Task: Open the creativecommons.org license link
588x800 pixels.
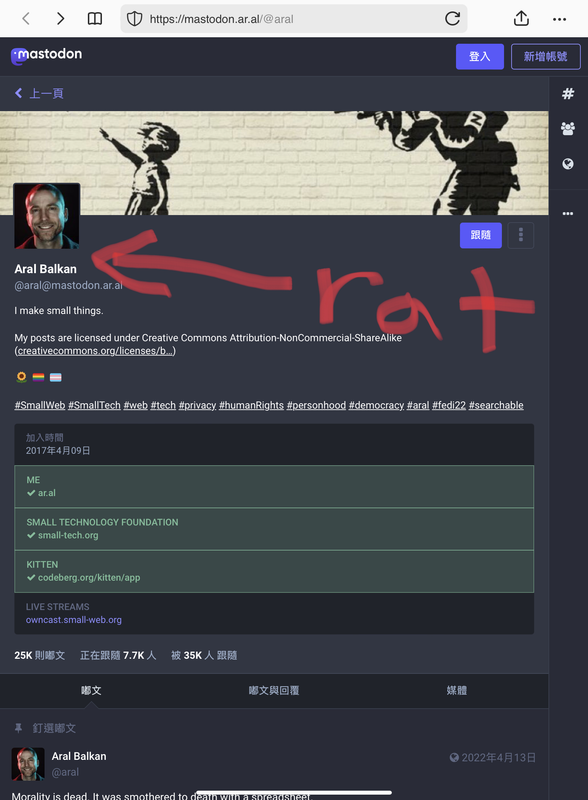Action: pos(95,351)
